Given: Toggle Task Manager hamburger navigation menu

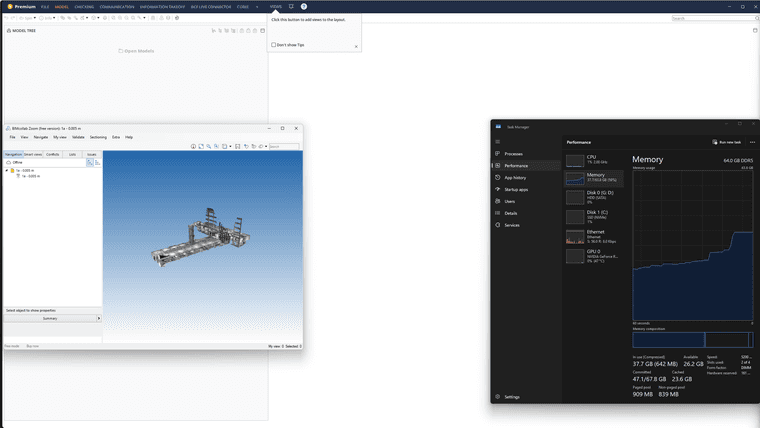Looking at the screenshot, I should pyautogui.click(x=497, y=142).
